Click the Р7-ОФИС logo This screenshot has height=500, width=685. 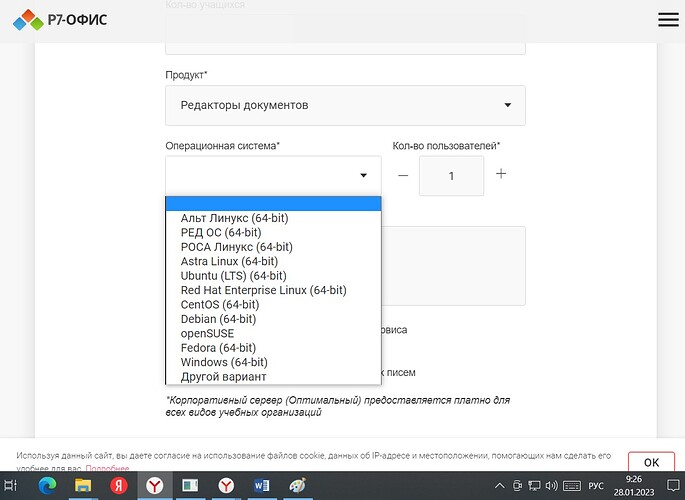[60, 20]
